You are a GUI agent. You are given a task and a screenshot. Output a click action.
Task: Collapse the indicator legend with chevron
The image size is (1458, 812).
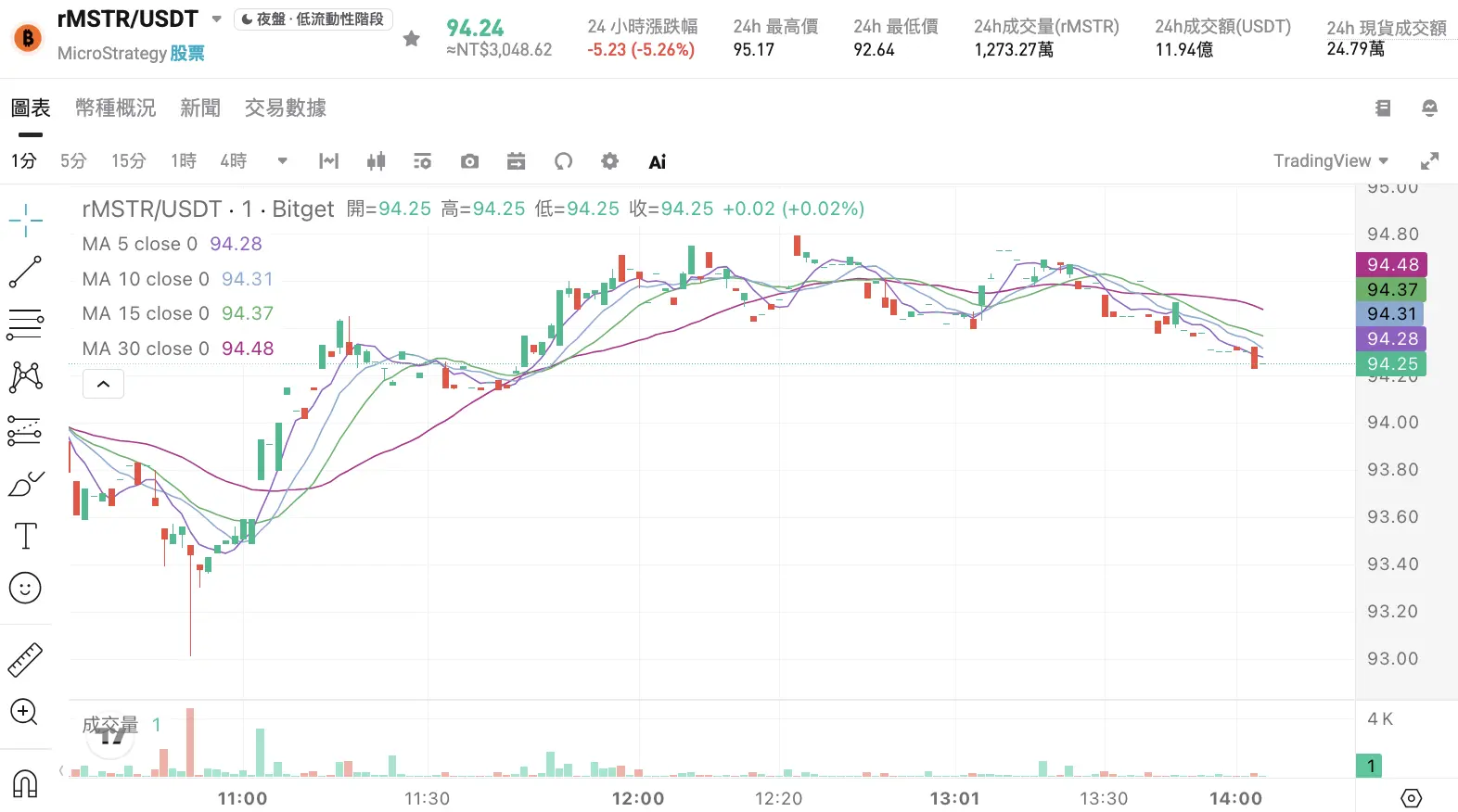104,384
